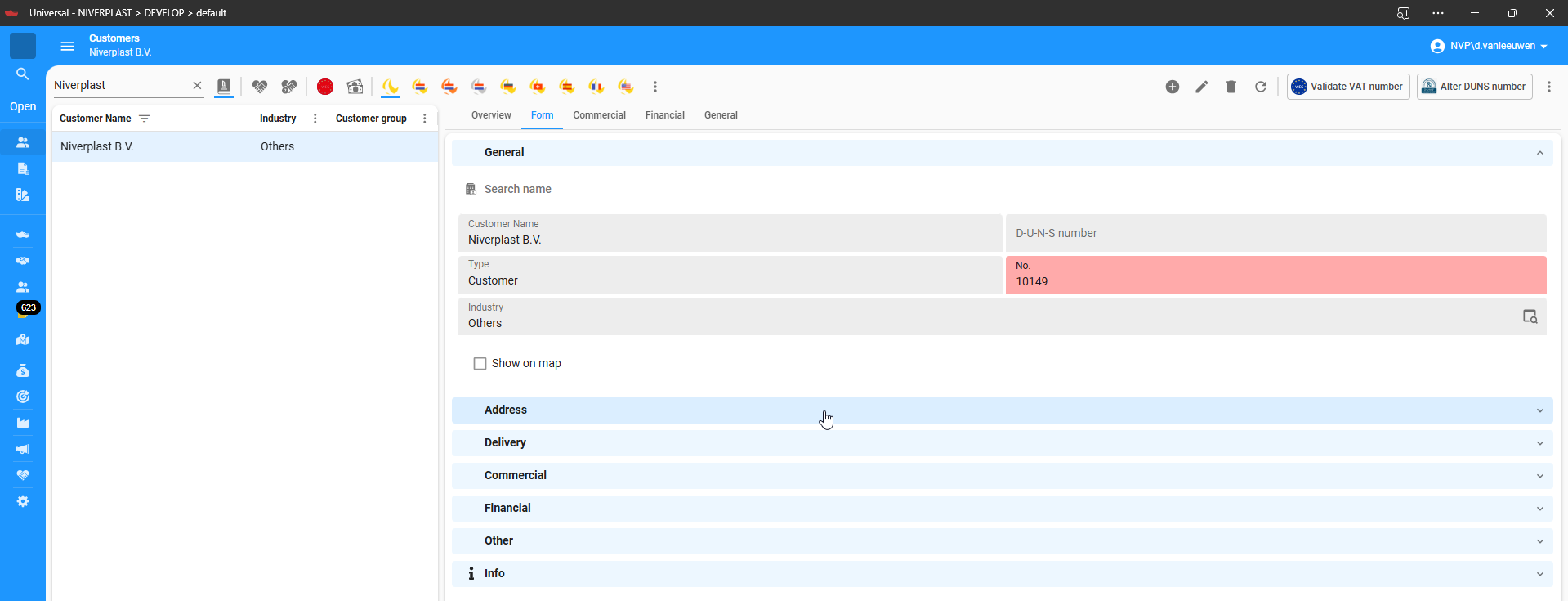Click the Search name link
The width and height of the screenshot is (1568, 601).
(518, 189)
